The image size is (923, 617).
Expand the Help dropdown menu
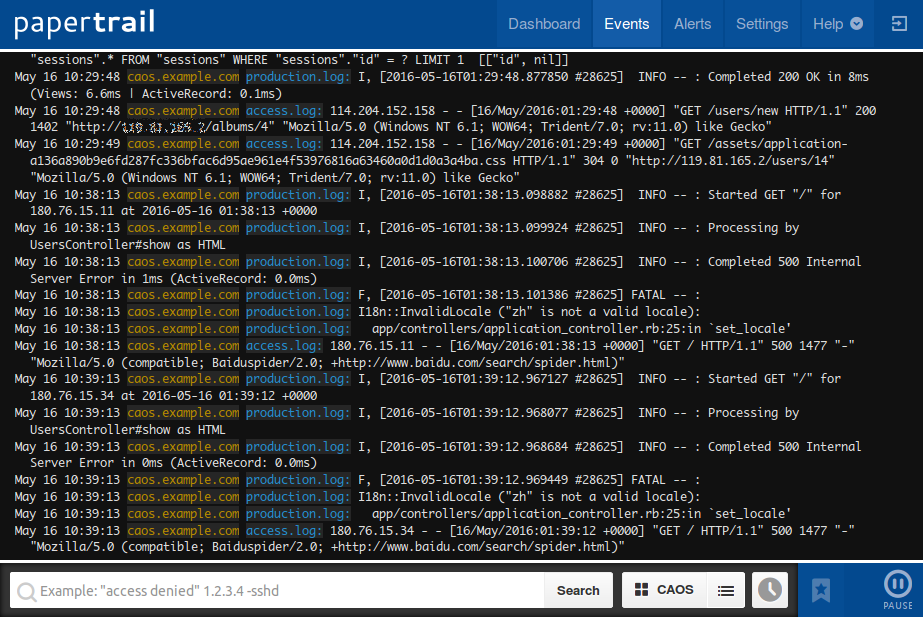837,24
